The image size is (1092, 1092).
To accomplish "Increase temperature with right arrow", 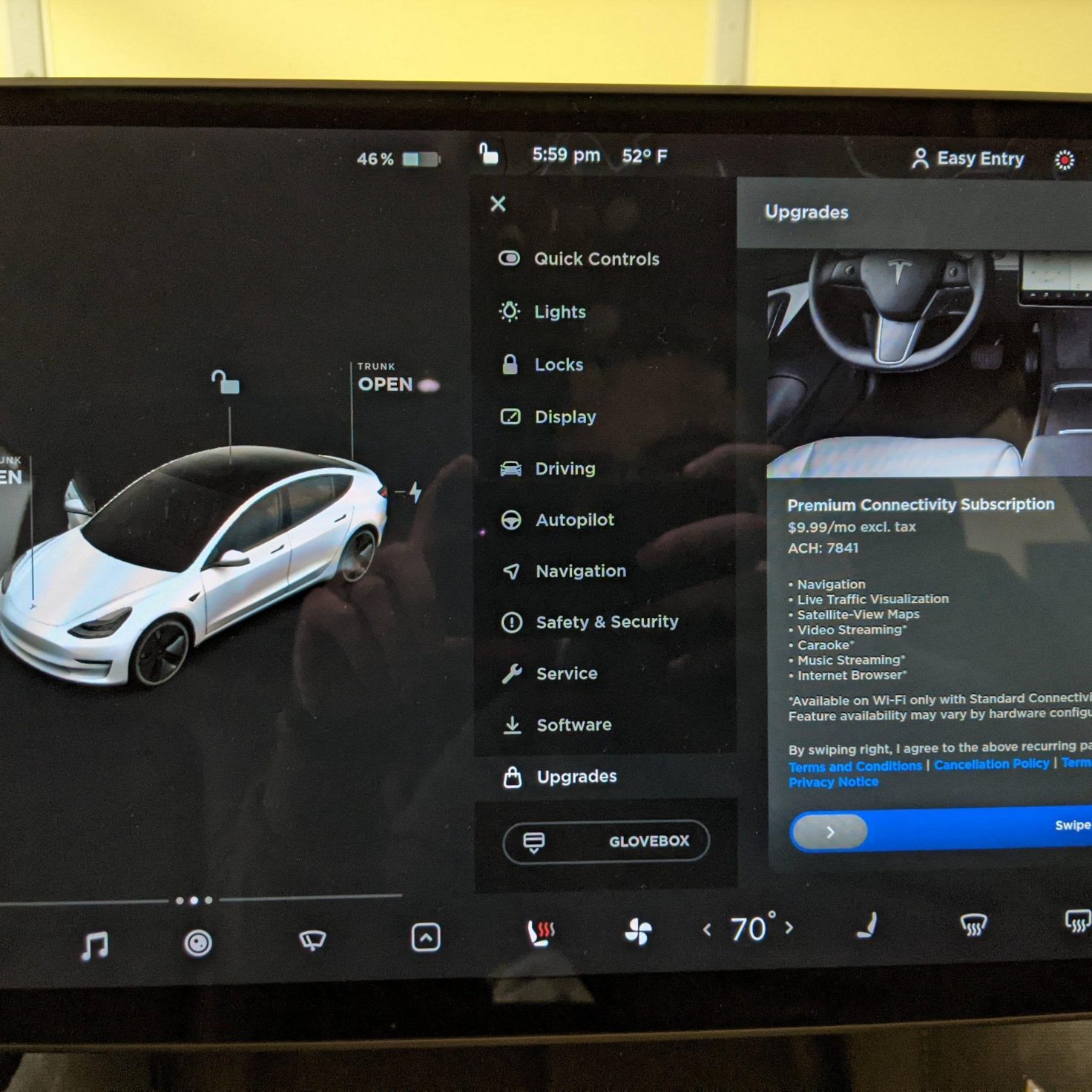I will [x=789, y=927].
